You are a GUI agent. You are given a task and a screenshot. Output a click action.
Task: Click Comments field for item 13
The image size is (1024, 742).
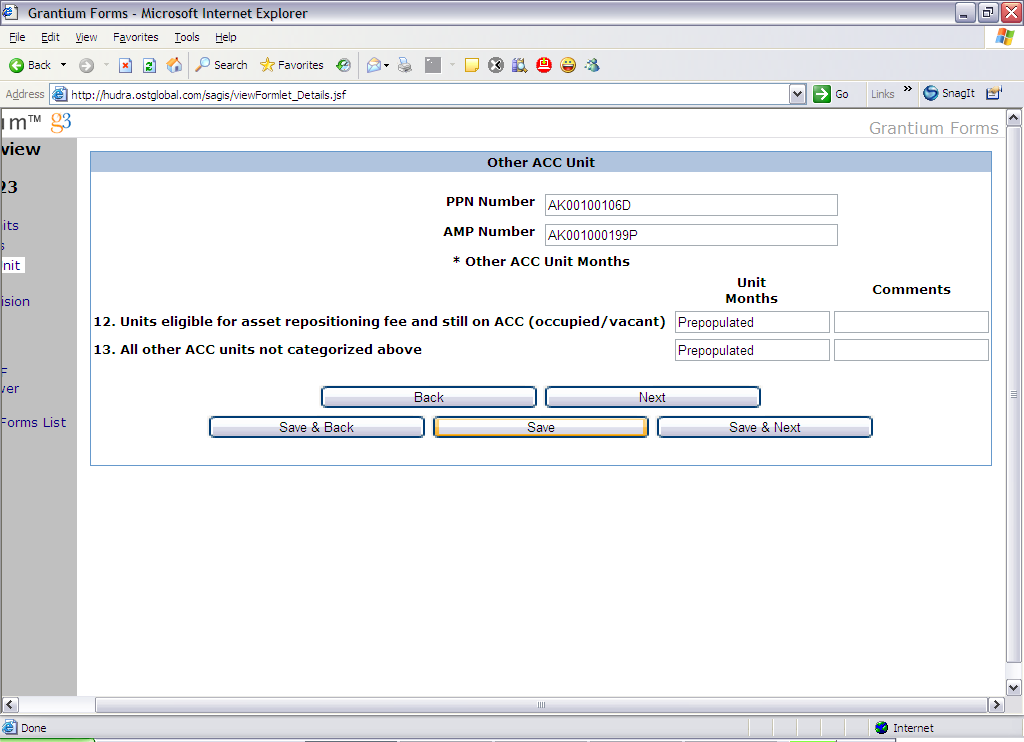(911, 350)
